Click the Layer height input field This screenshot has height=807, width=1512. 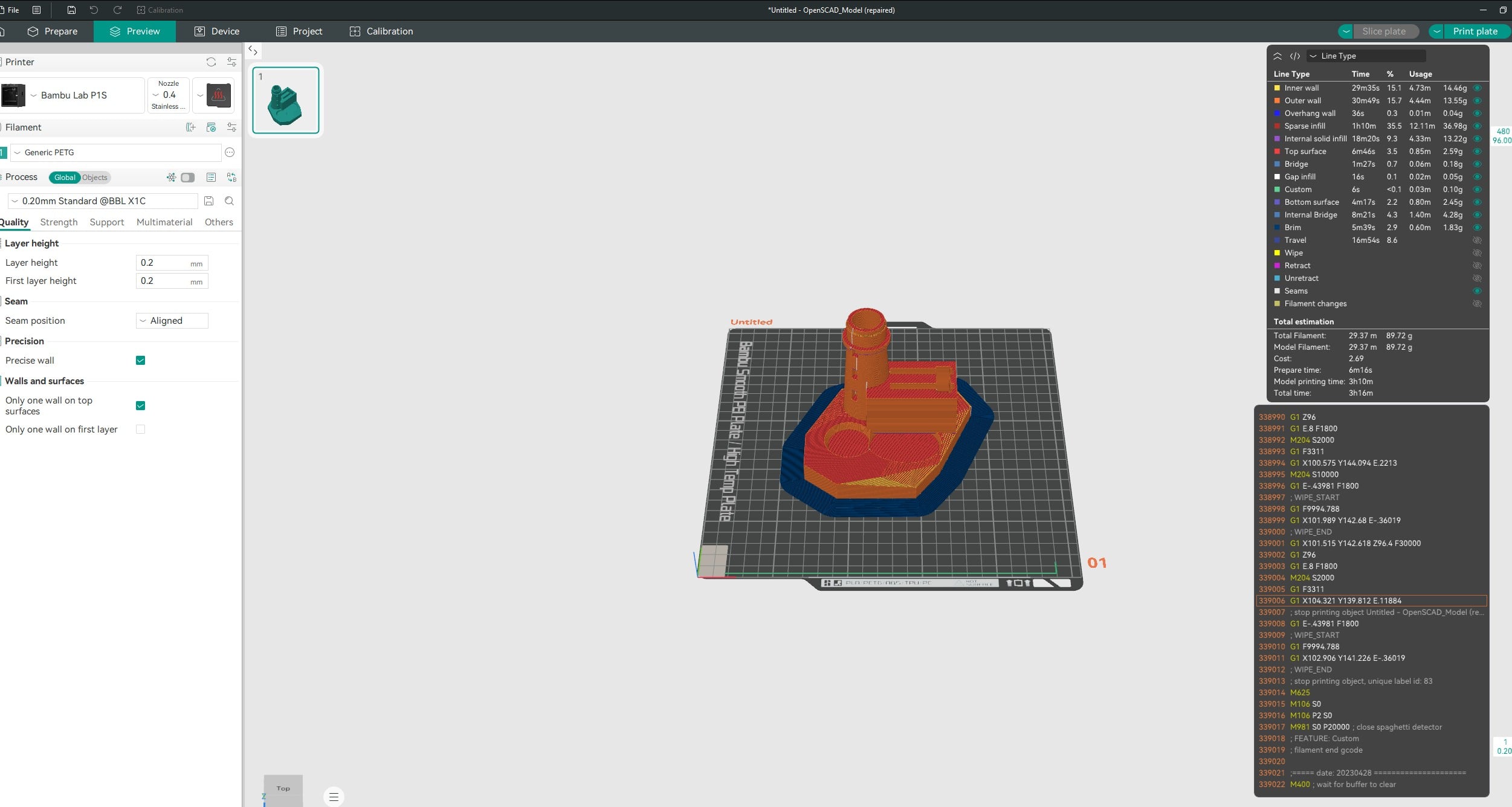point(172,263)
